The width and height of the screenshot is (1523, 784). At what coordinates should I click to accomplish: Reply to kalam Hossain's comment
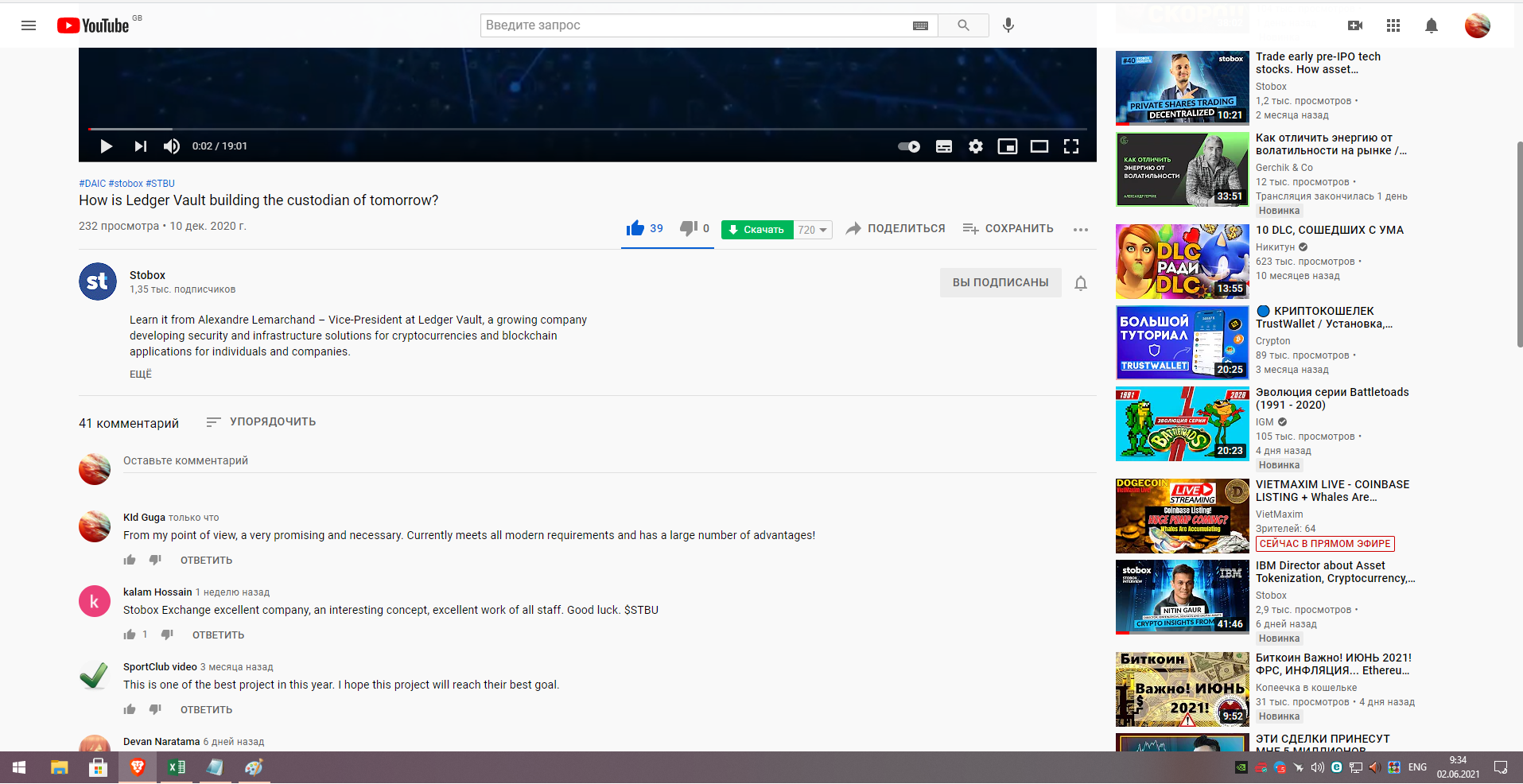pos(219,635)
